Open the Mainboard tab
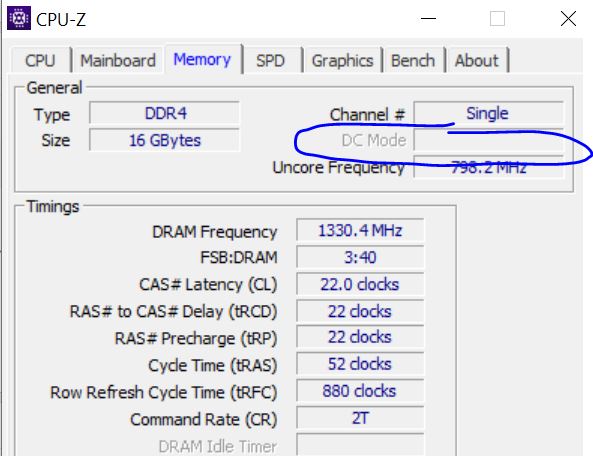This screenshot has height=456, width=593. tap(118, 60)
